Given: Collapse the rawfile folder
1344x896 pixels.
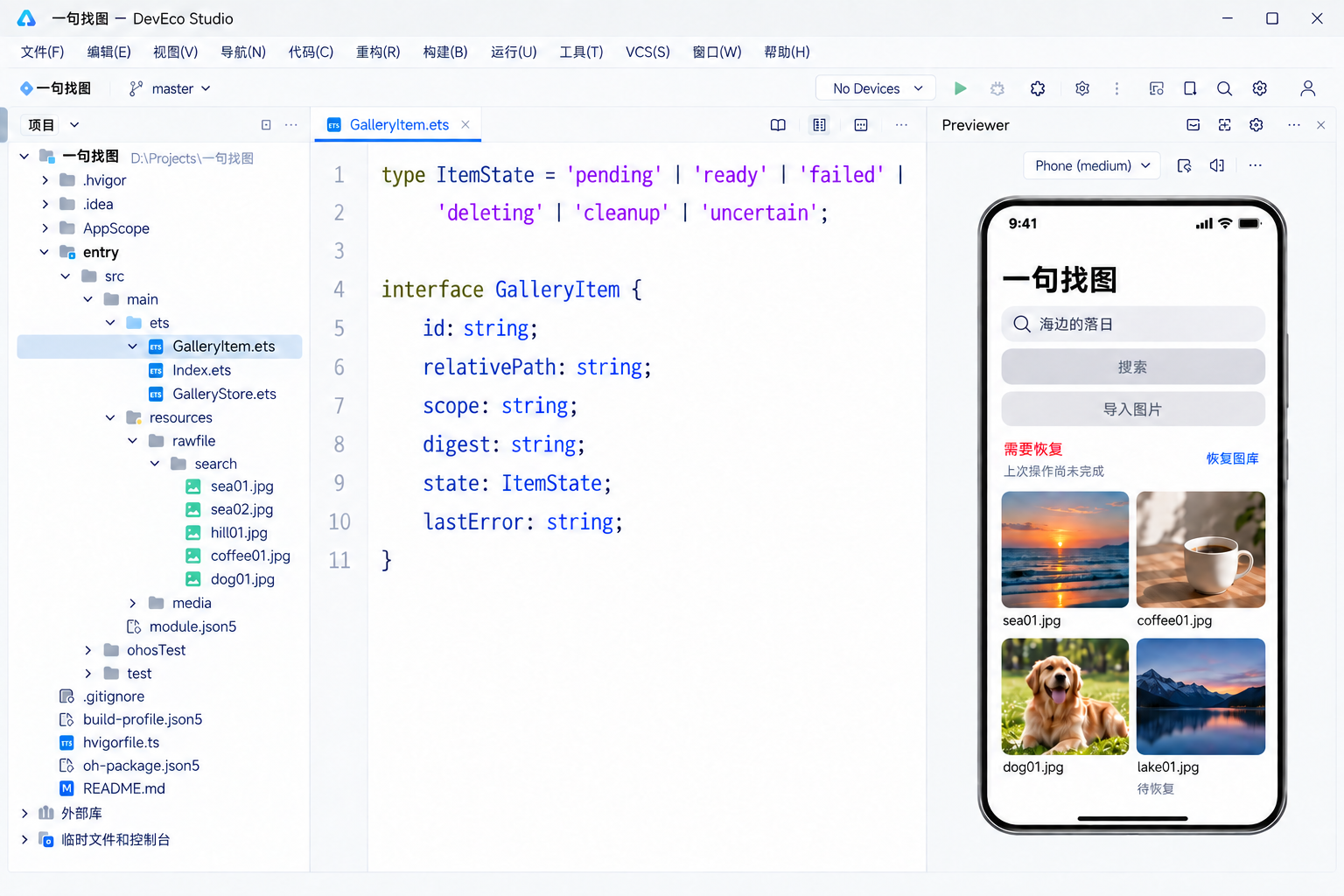Looking at the screenshot, I should [x=133, y=441].
